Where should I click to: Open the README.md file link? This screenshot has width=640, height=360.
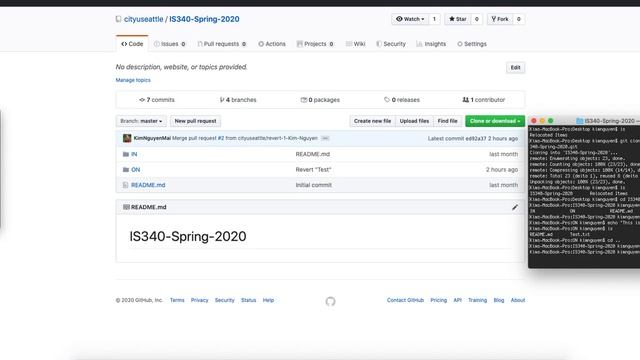point(148,185)
